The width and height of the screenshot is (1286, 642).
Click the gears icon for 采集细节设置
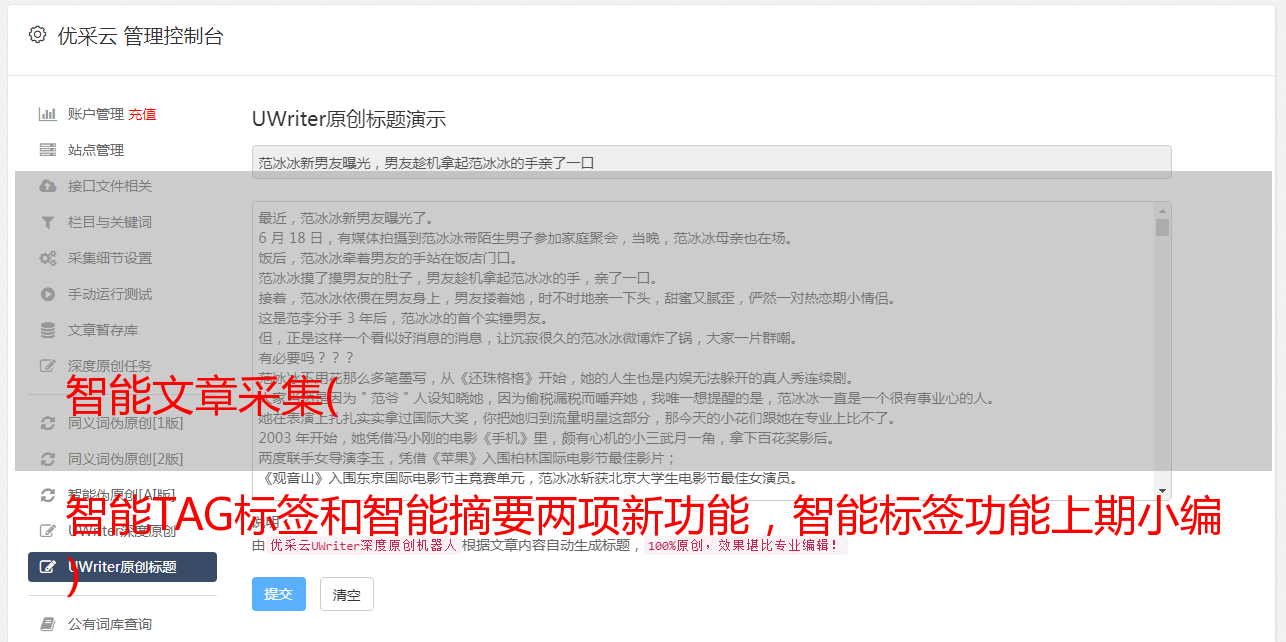pyautogui.click(x=47, y=258)
